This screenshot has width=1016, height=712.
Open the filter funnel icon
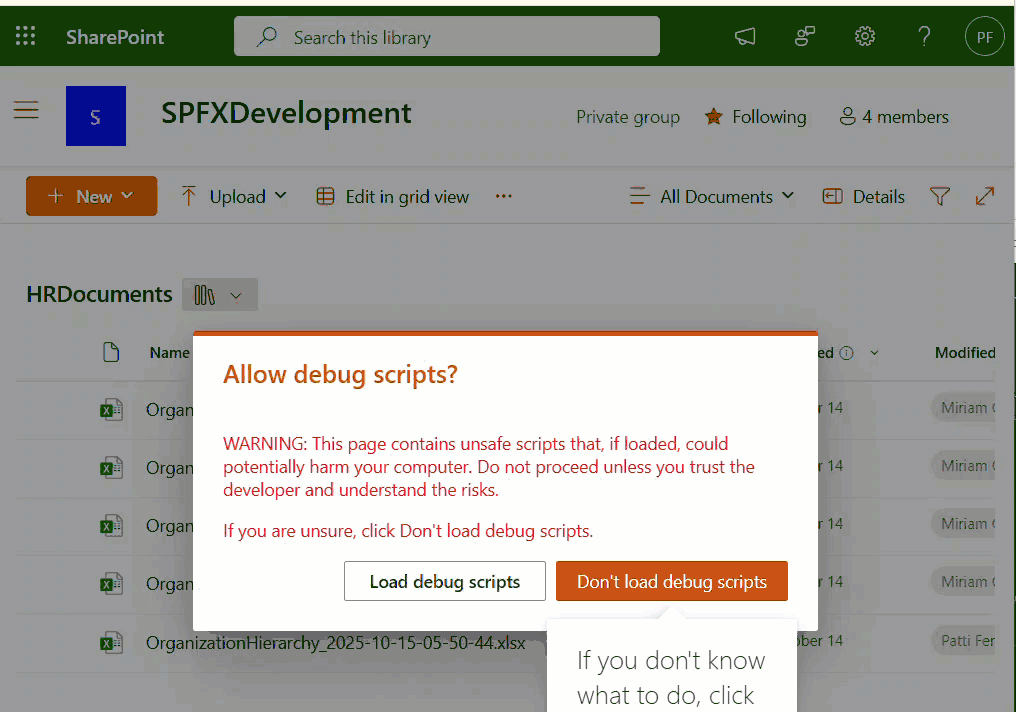940,196
